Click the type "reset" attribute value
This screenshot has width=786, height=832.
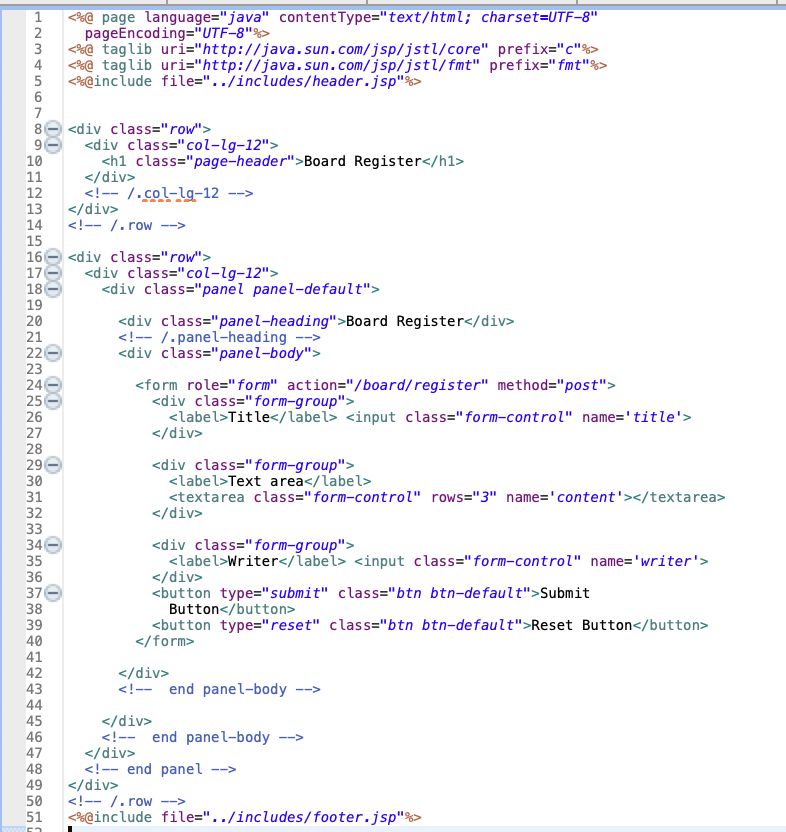click(x=291, y=625)
